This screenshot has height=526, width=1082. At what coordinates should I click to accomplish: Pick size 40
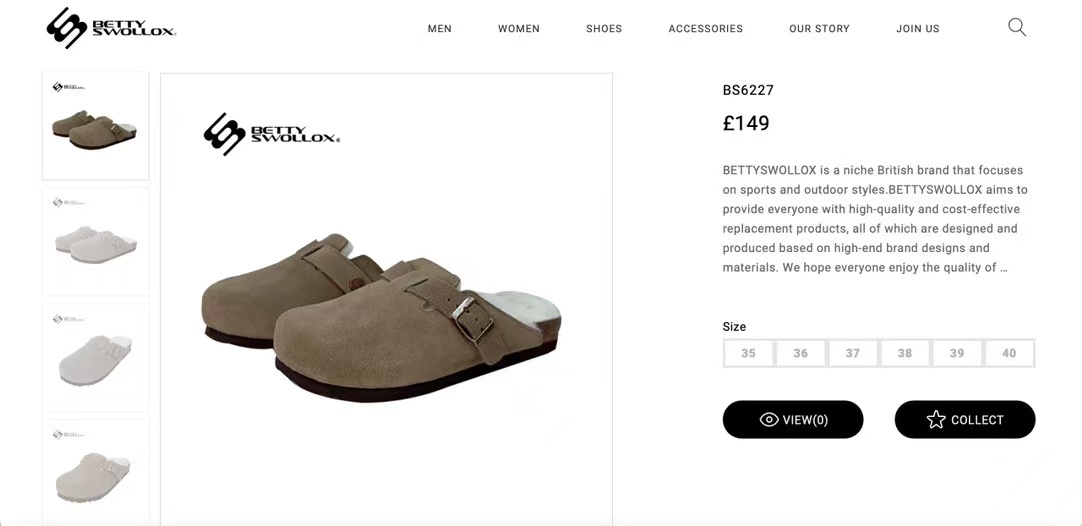pyautogui.click(x=1009, y=353)
